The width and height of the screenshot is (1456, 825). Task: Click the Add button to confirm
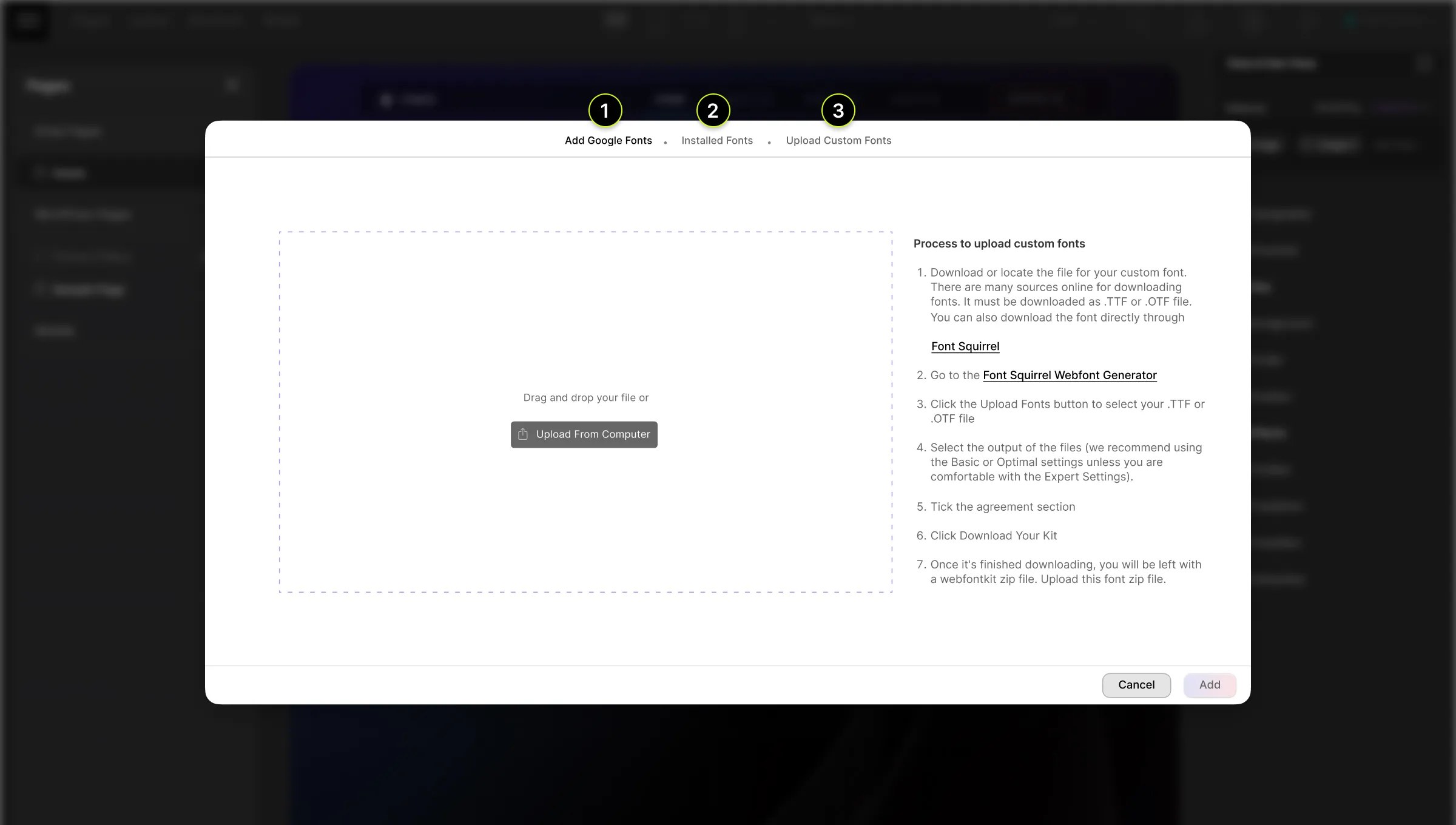[x=1209, y=684]
